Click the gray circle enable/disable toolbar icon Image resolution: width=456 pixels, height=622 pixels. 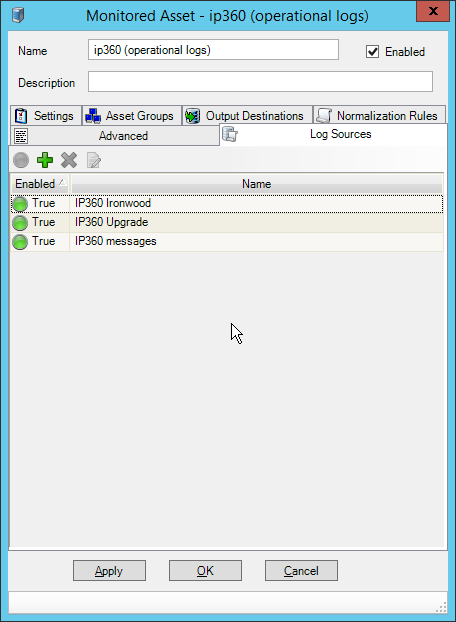click(x=21, y=160)
